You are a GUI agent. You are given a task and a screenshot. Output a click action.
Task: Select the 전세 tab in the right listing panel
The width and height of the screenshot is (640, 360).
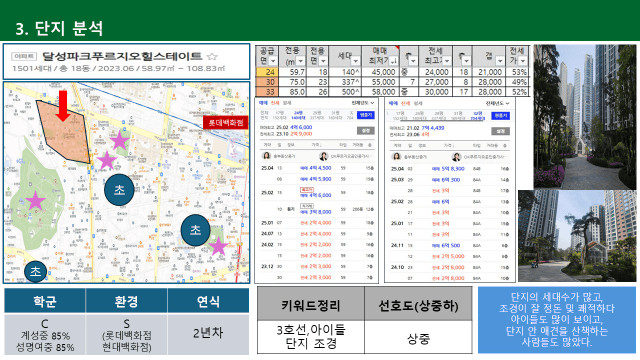click(405, 103)
